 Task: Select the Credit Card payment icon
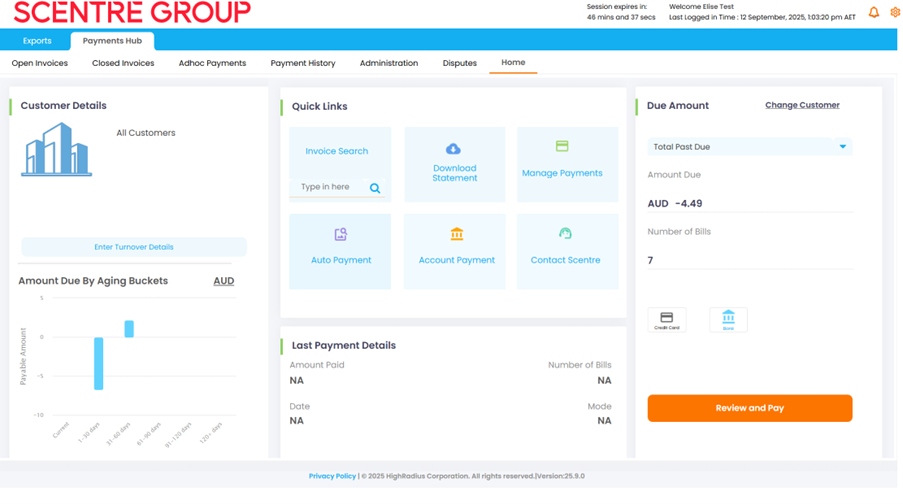click(x=667, y=320)
